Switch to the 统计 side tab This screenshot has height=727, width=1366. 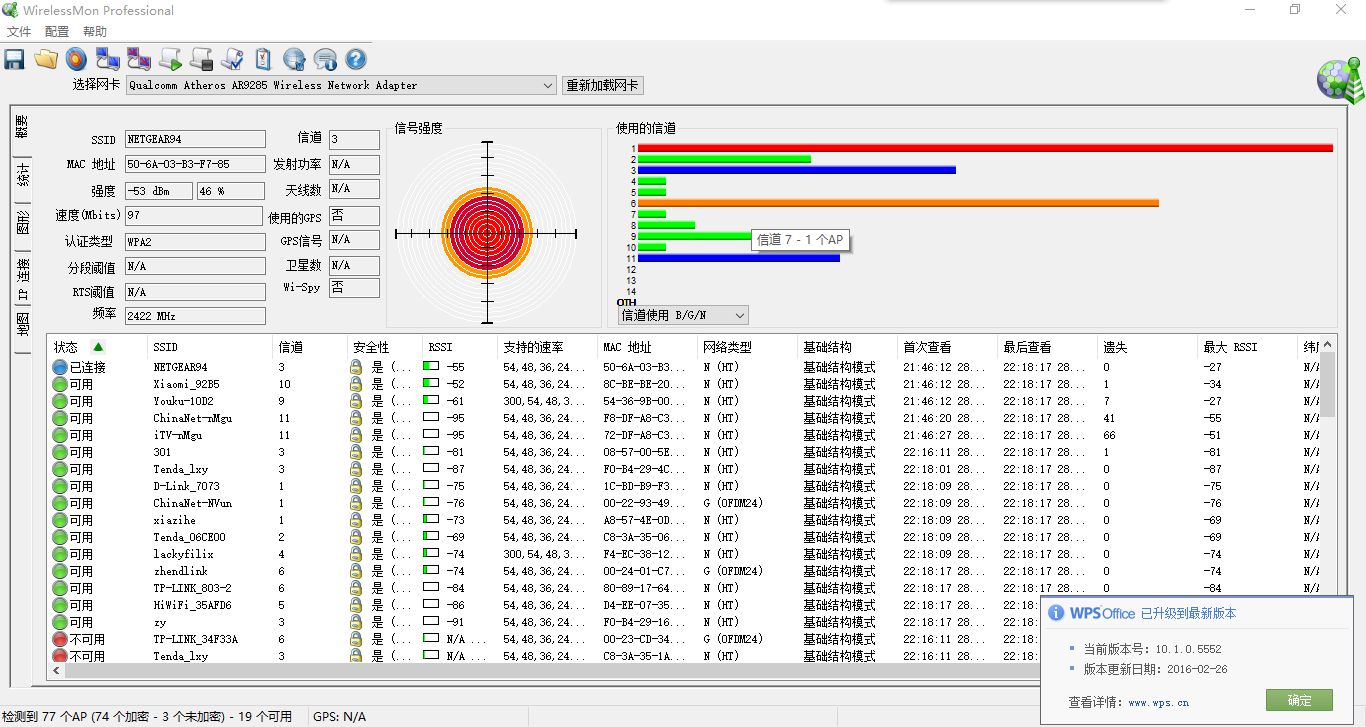pos(22,175)
